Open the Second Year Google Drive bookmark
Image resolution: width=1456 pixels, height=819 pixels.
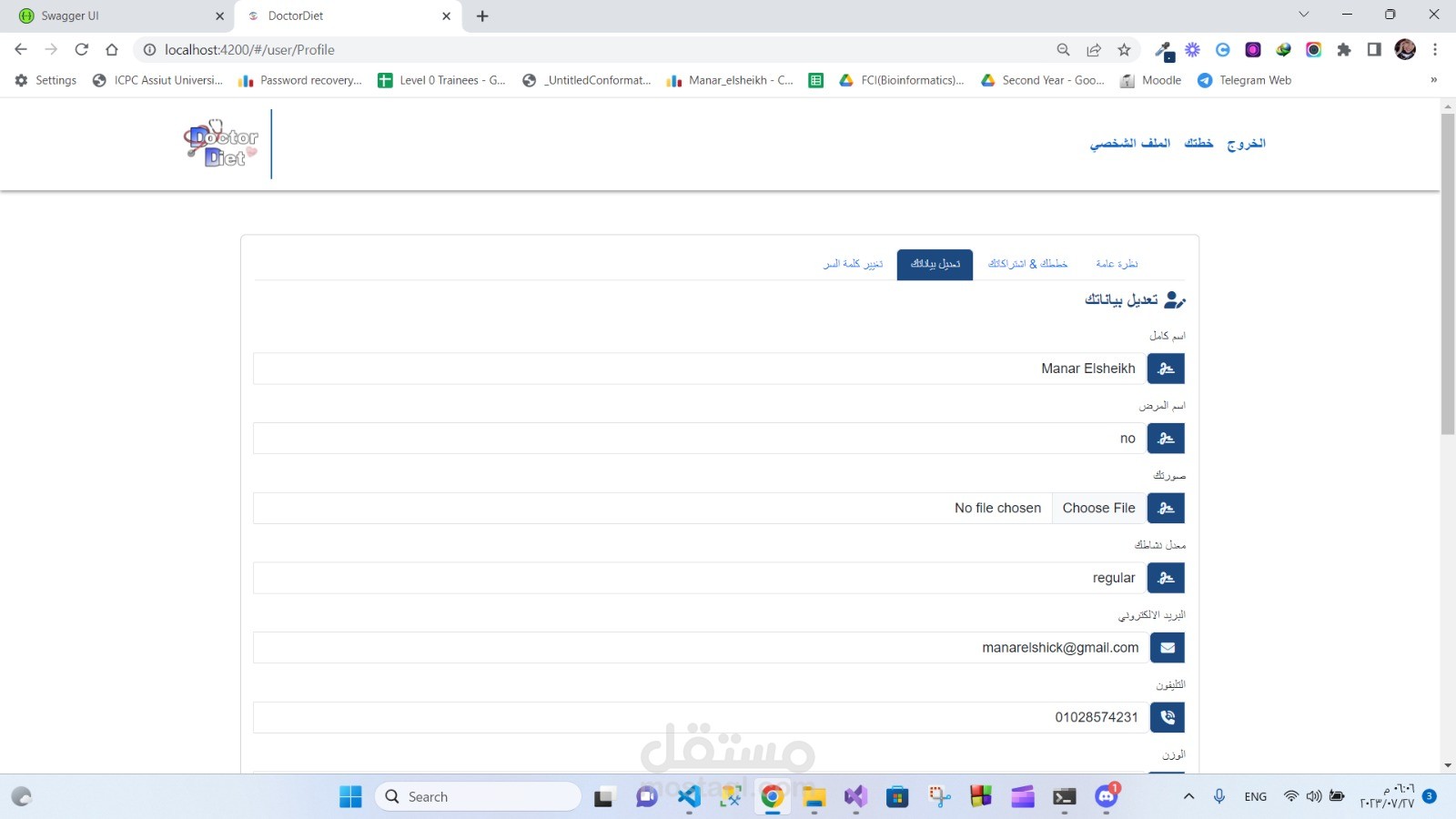(x=1043, y=80)
